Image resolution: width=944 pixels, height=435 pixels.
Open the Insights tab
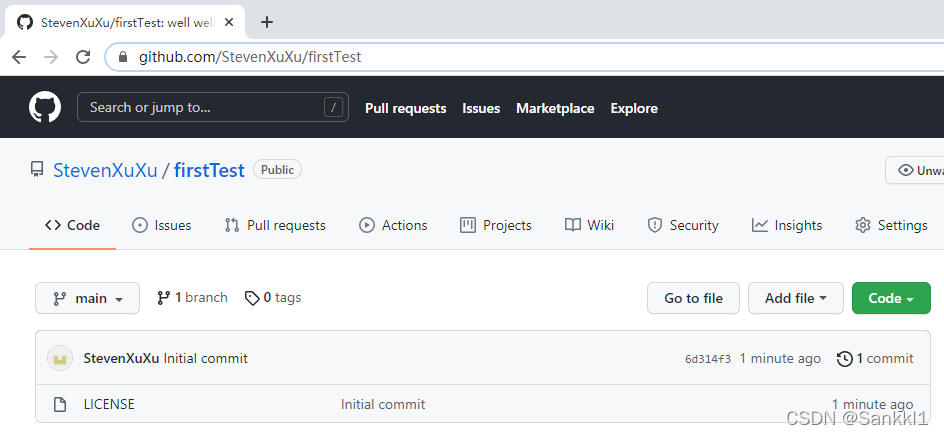click(x=787, y=226)
